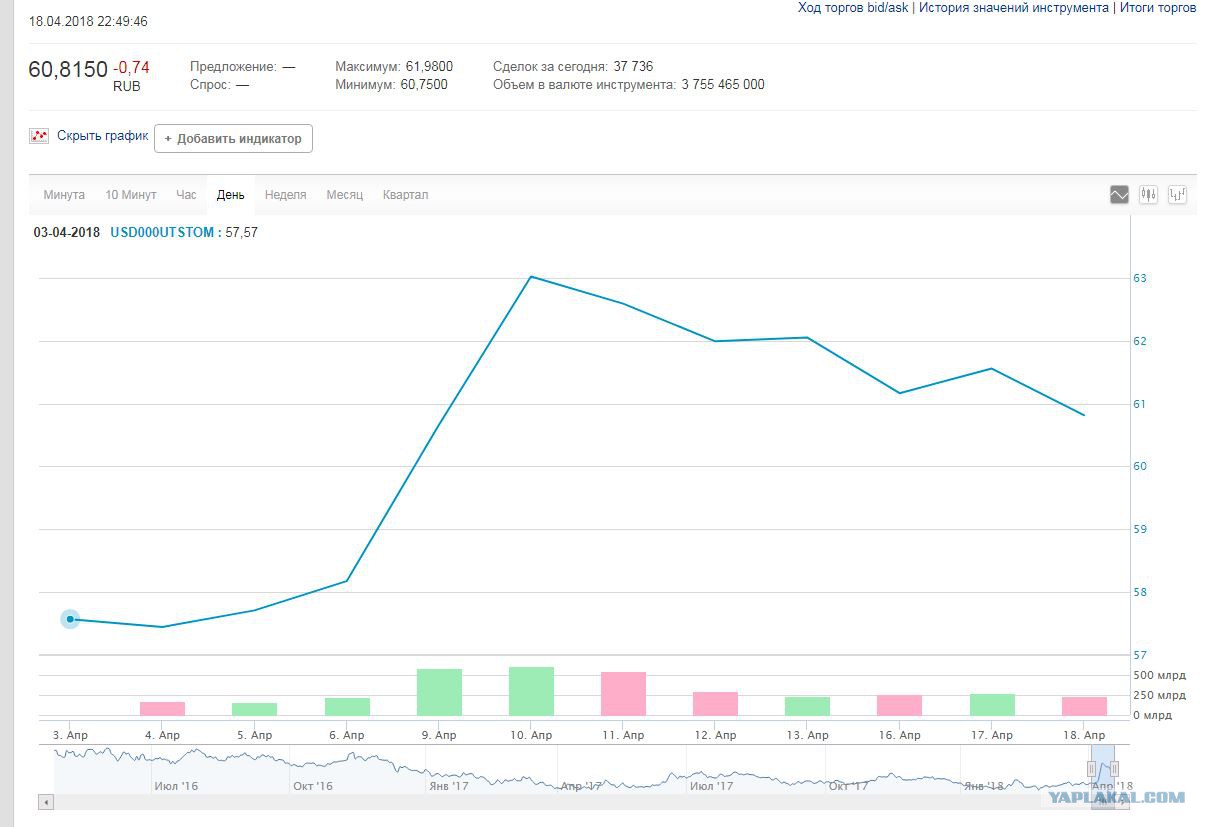Viewport: 1211px width, 827px height.
Task: Click the 11. Апр pink volume bar
Action: coord(623,694)
